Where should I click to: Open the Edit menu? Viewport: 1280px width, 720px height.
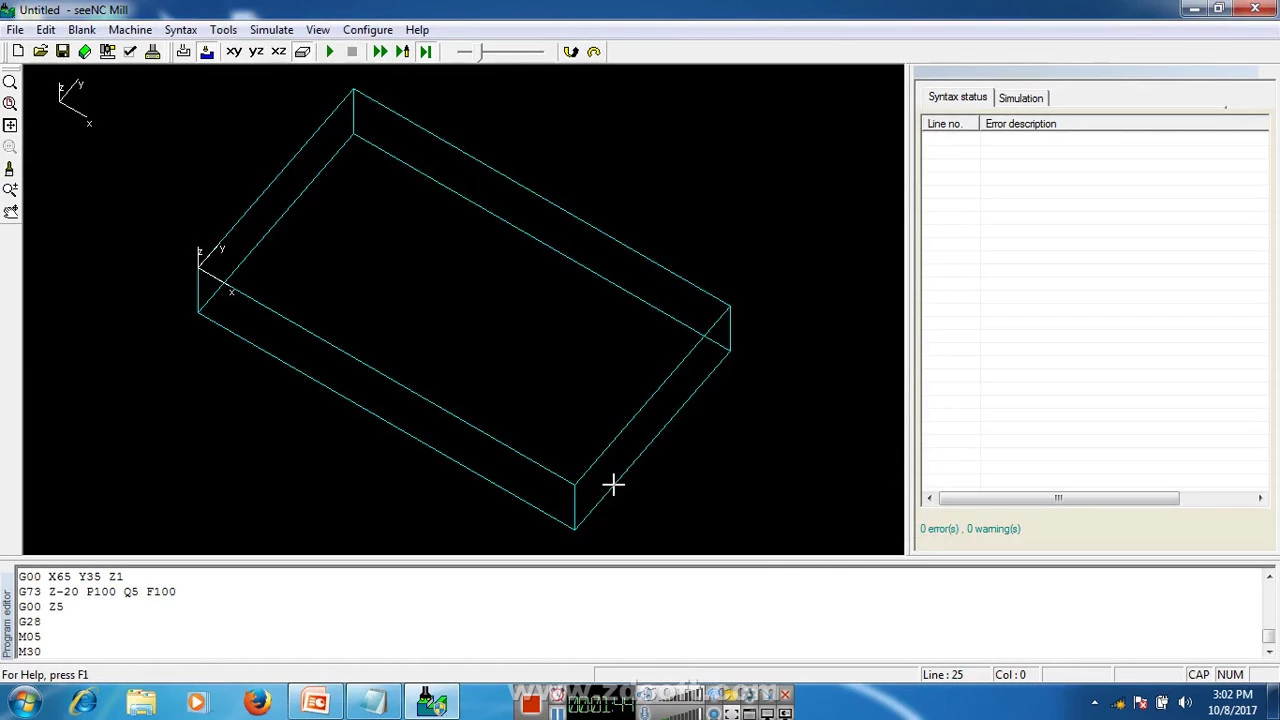pos(46,30)
